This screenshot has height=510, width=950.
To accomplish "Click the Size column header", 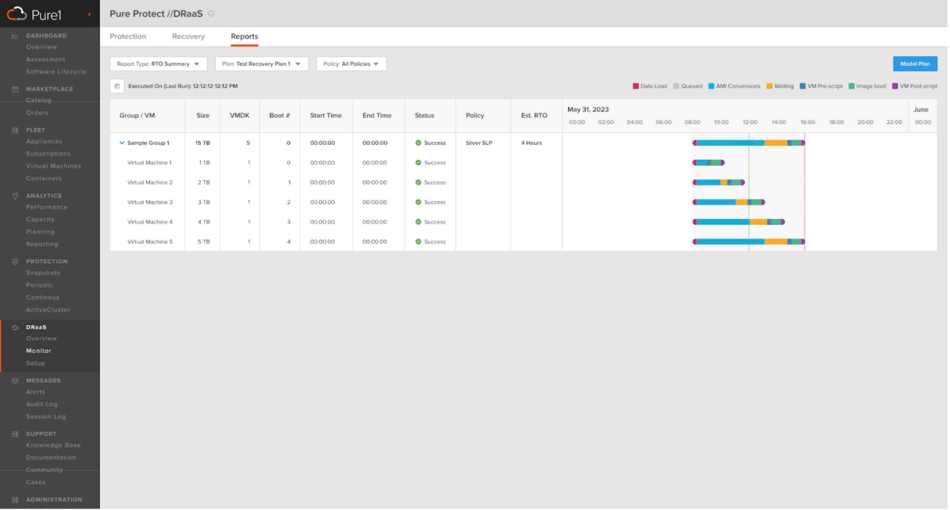I will (x=203, y=115).
